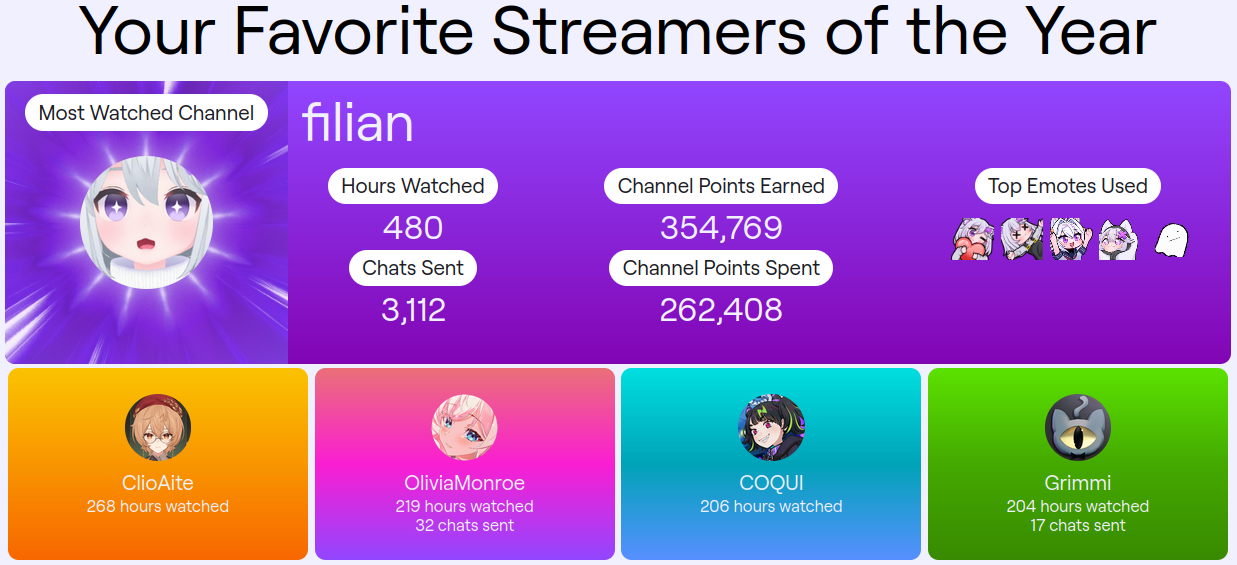Click the Most Watched Channel badge

click(x=146, y=113)
